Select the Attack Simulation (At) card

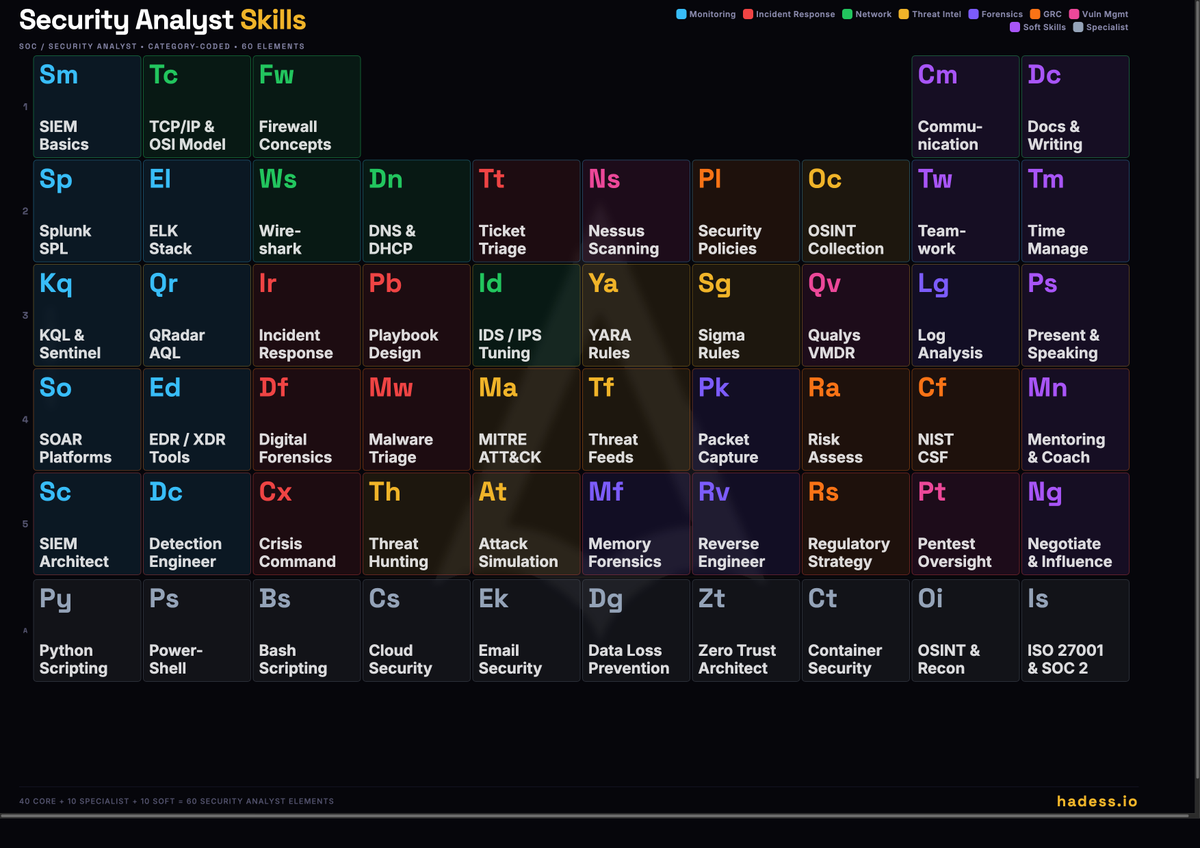[527, 523]
